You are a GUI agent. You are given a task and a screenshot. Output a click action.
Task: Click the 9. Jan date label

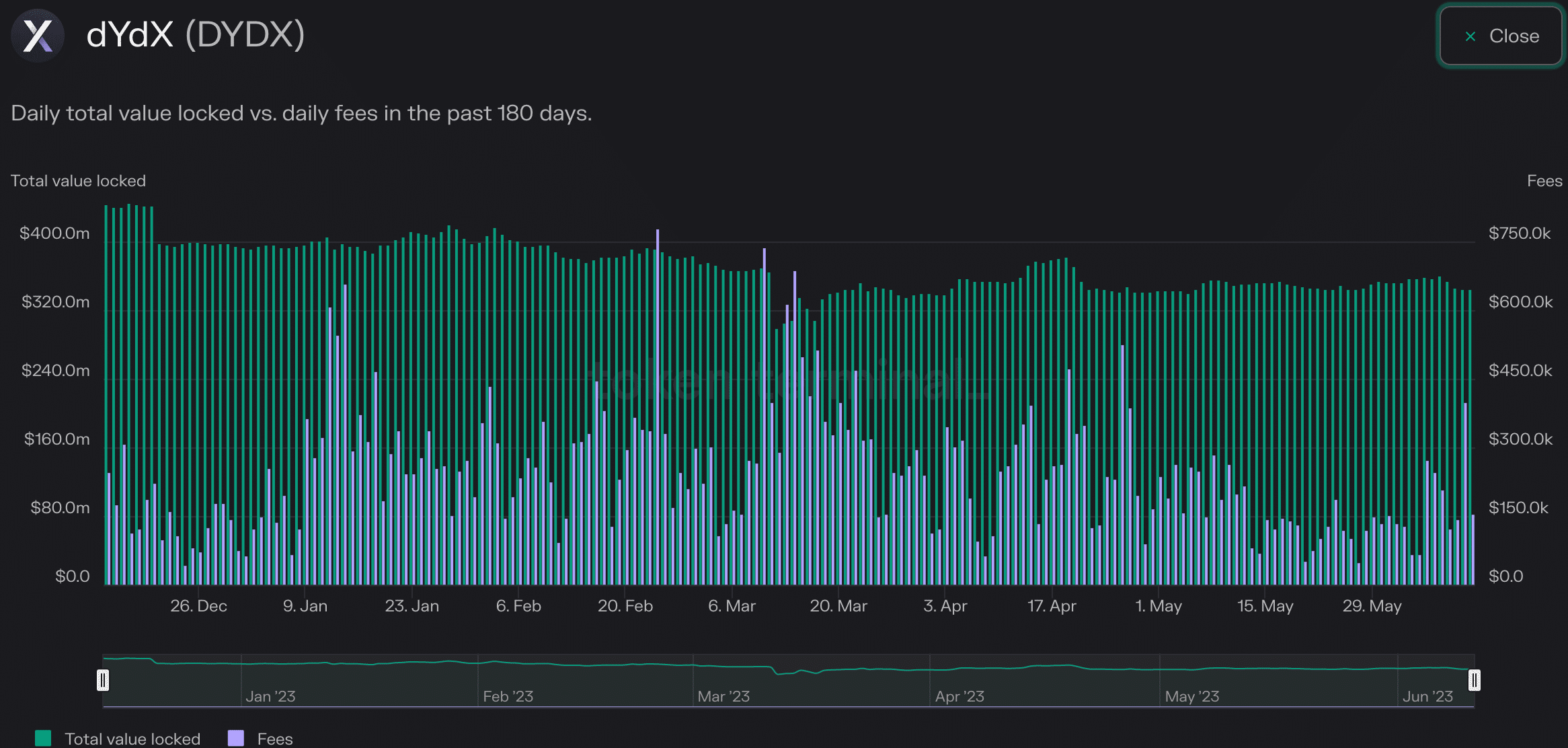pos(305,606)
